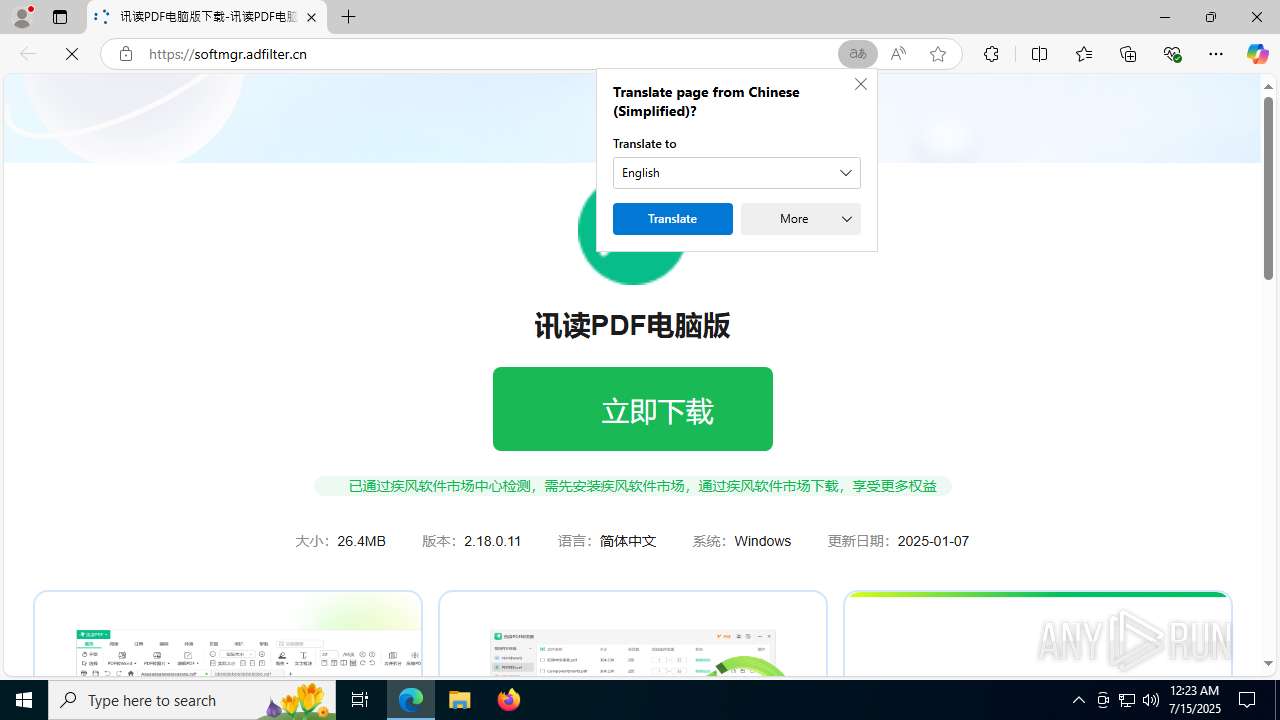This screenshot has width=1280, height=720.
Task: Close the translate popup
Action: tap(861, 84)
